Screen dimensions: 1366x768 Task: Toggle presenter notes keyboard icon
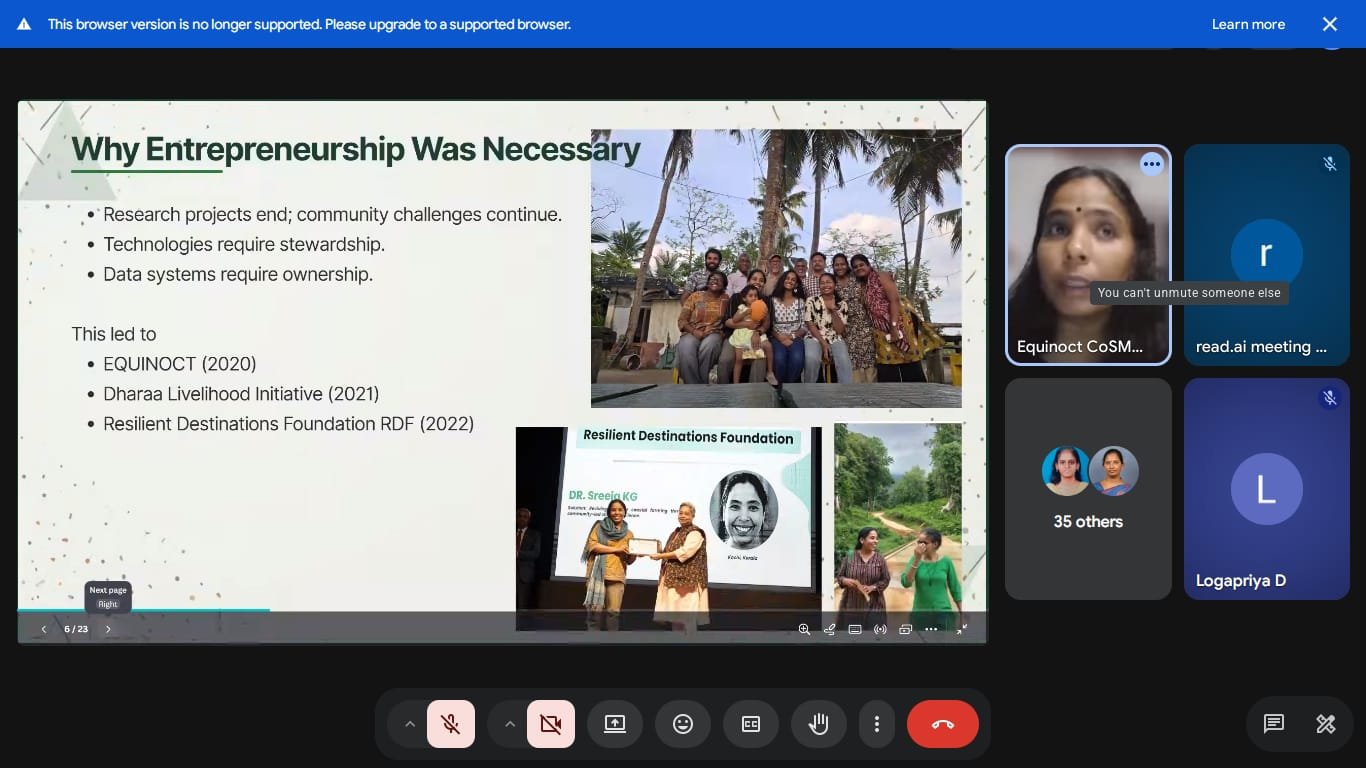855,629
